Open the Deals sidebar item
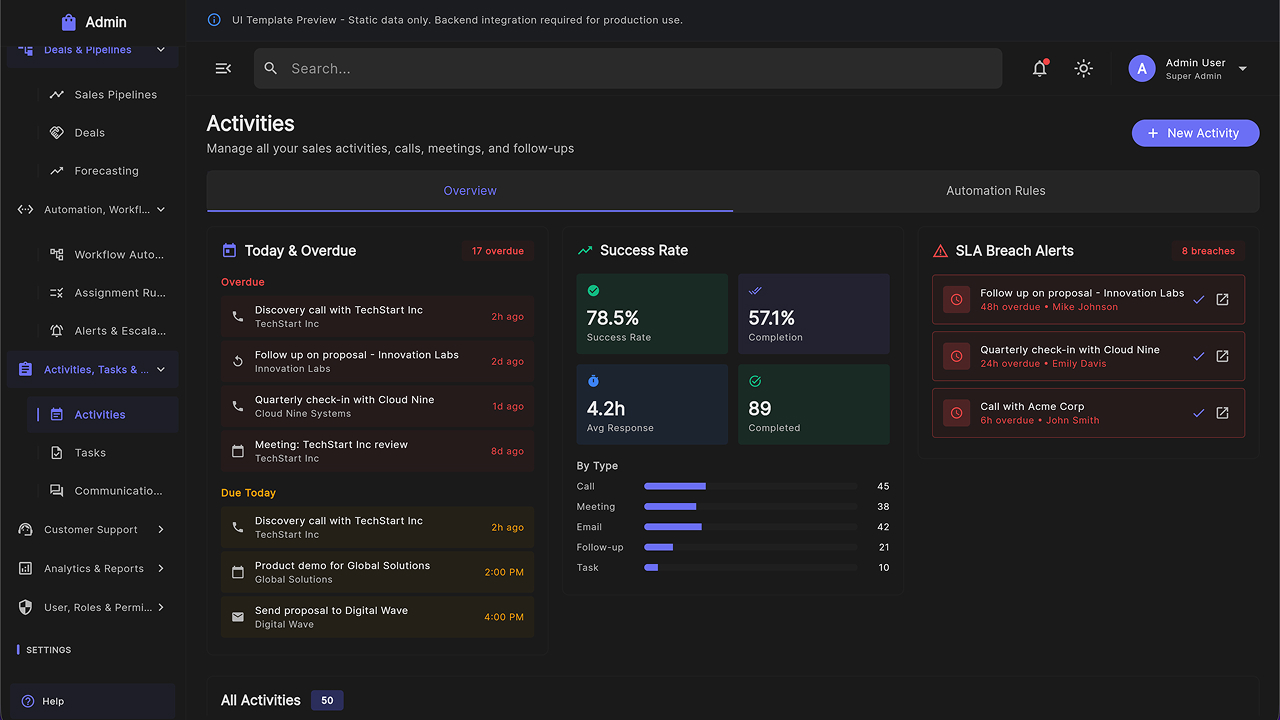 103,133
